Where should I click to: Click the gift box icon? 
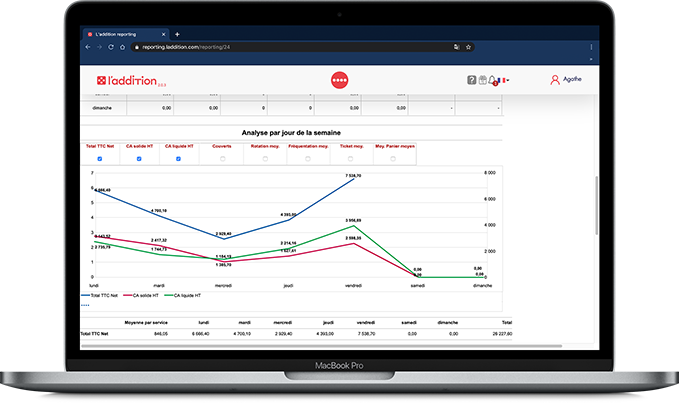point(482,80)
